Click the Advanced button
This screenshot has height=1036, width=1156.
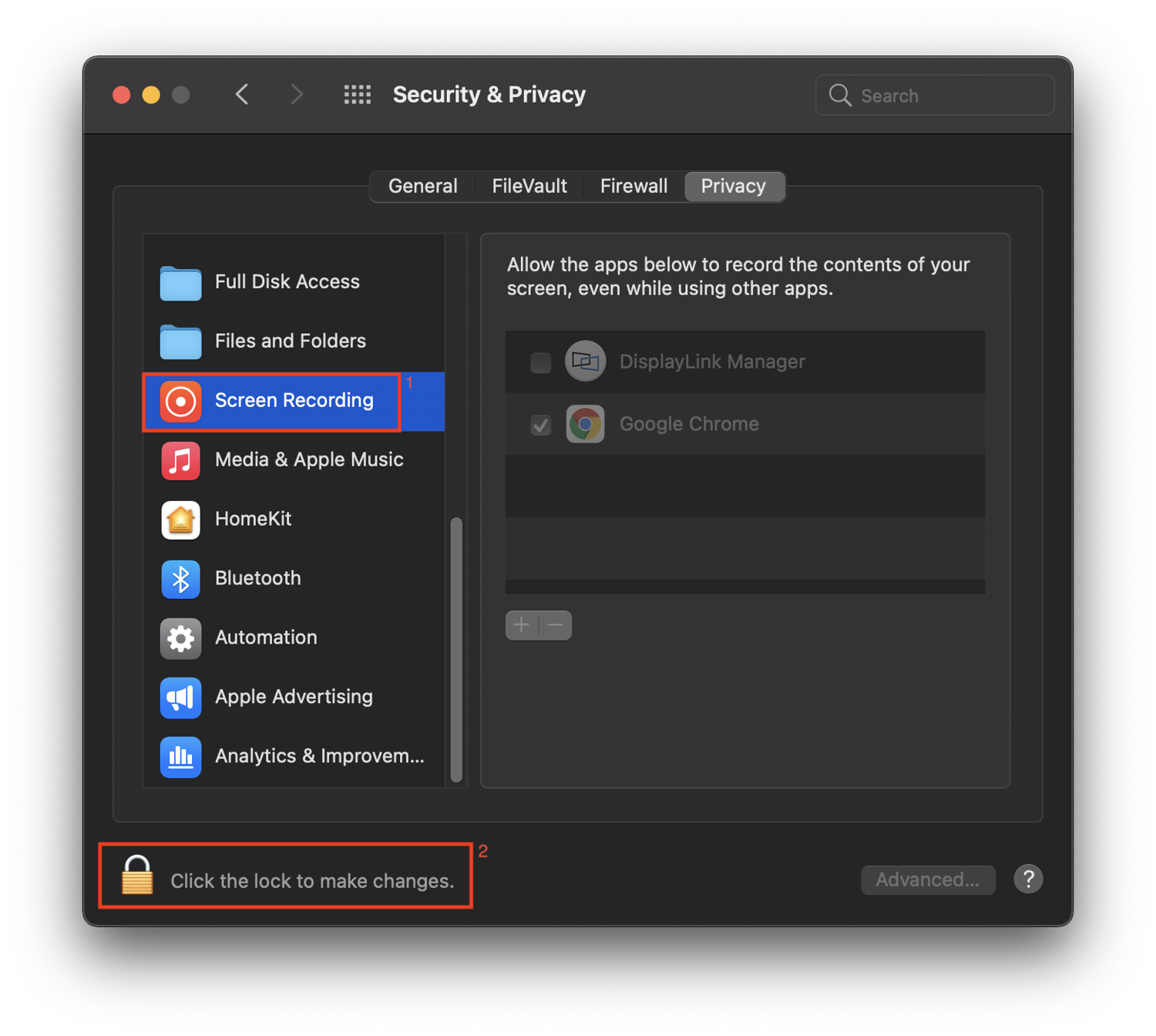coord(928,880)
